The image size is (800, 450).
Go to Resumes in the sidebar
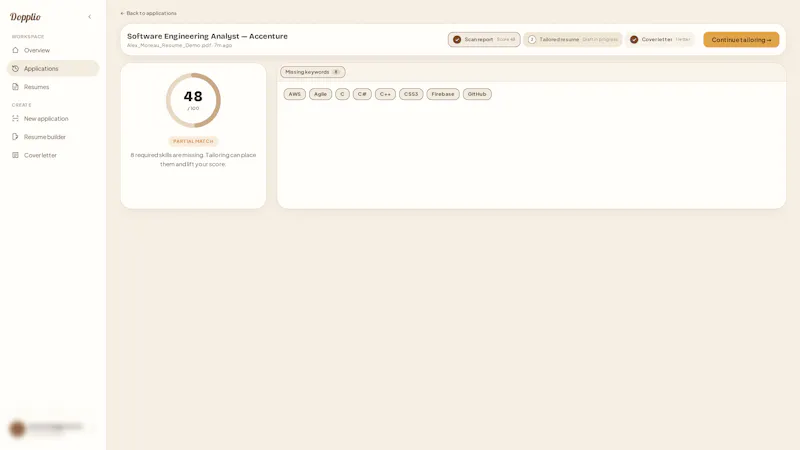[x=53, y=87]
